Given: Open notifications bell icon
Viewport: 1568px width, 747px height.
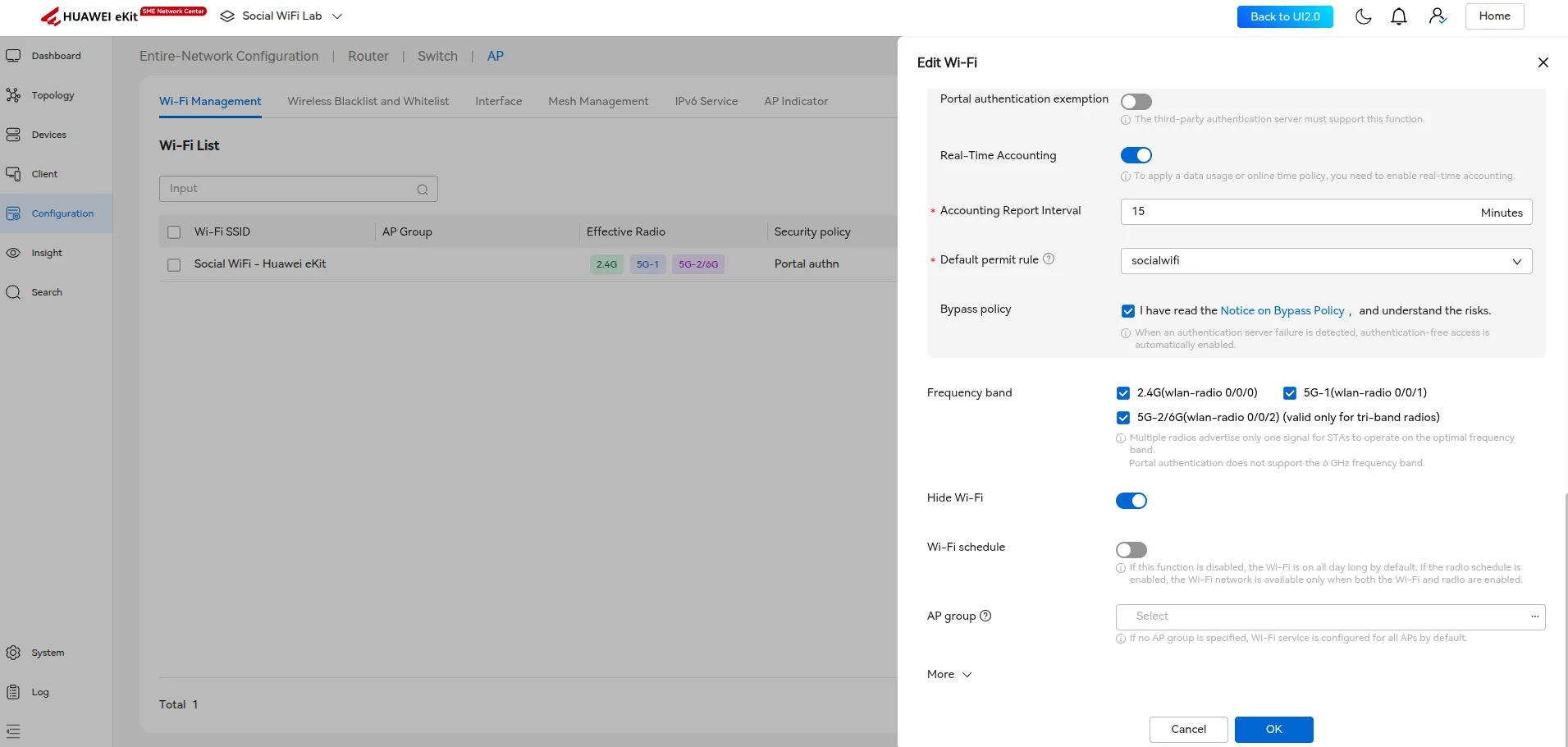Looking at the screenshot, I should click(1399, 16).
